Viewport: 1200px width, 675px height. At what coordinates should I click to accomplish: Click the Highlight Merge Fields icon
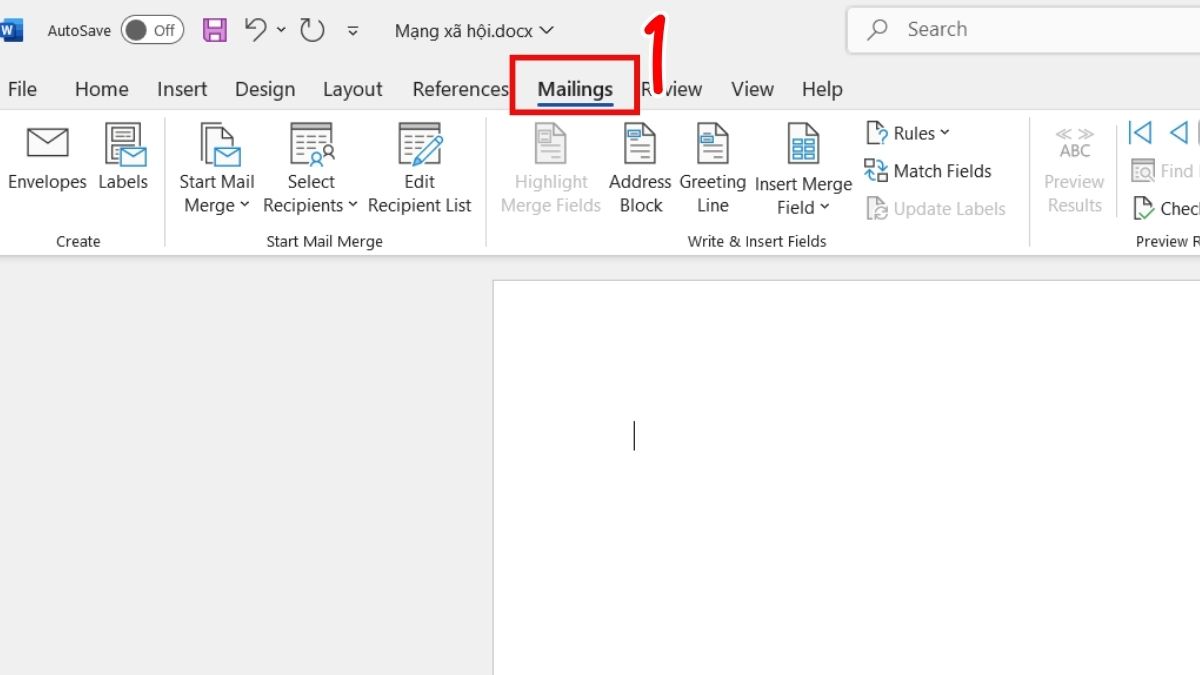point(551,143)
